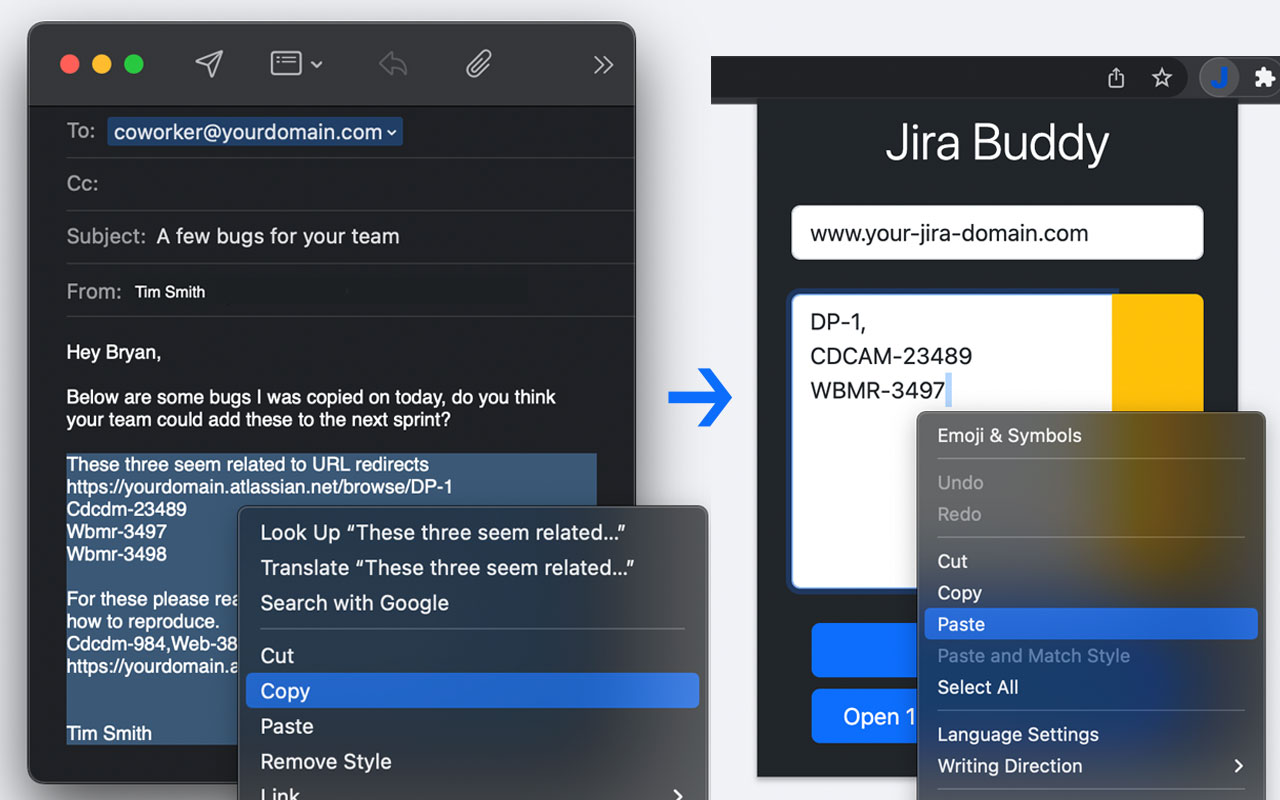
Task: Open the puzzle-piece Extensions icon
Action: tap(1264, 78)
